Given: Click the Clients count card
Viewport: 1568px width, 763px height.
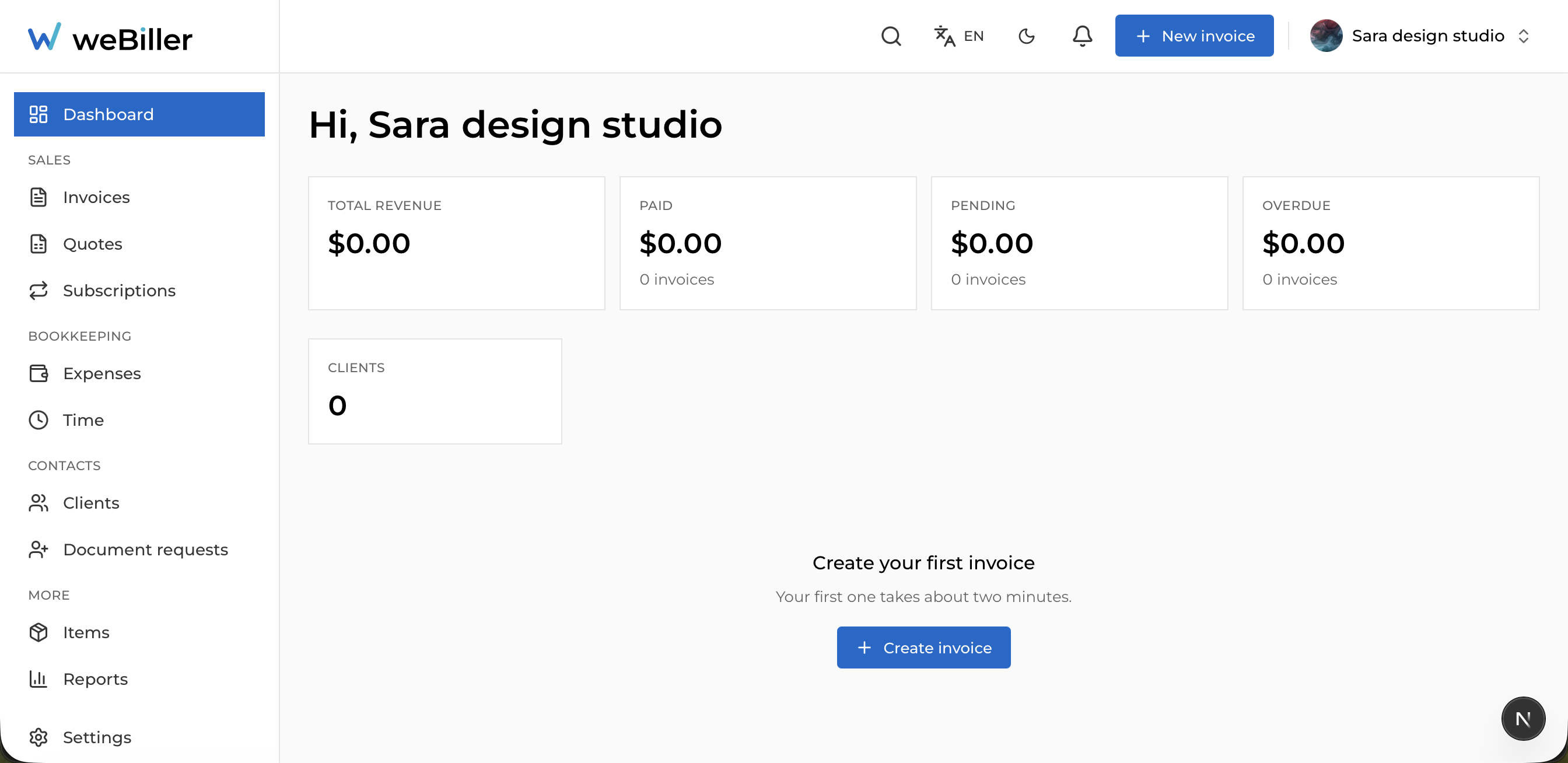Looking at the screenshot, I should click(x=435, y=391).
